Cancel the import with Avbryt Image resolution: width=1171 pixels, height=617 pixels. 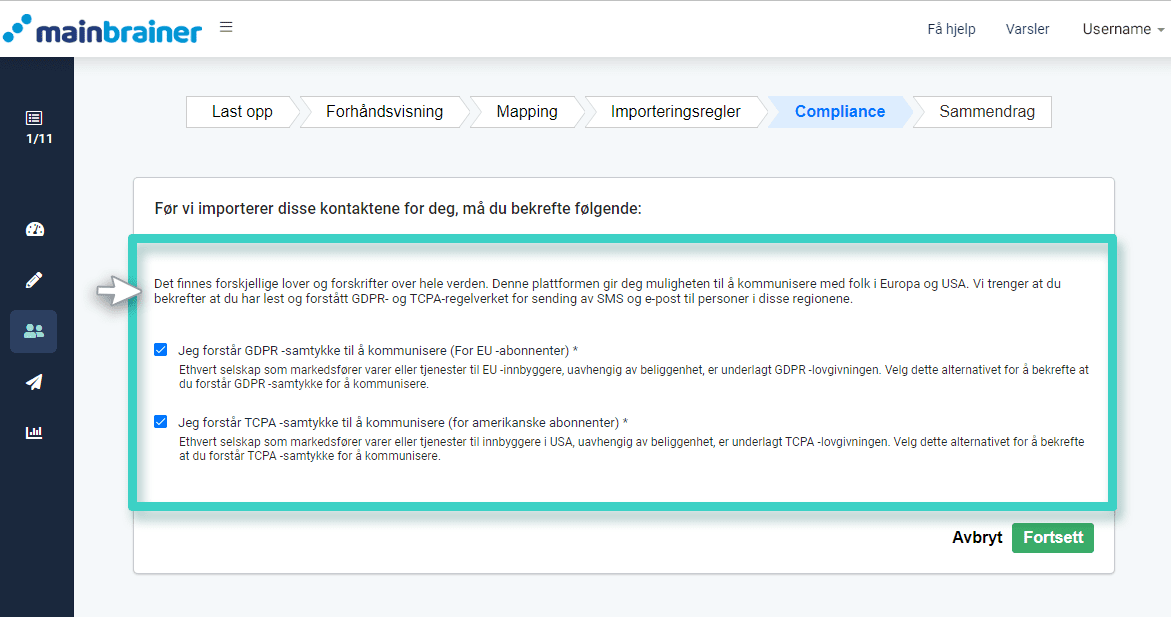click(977, 537)
